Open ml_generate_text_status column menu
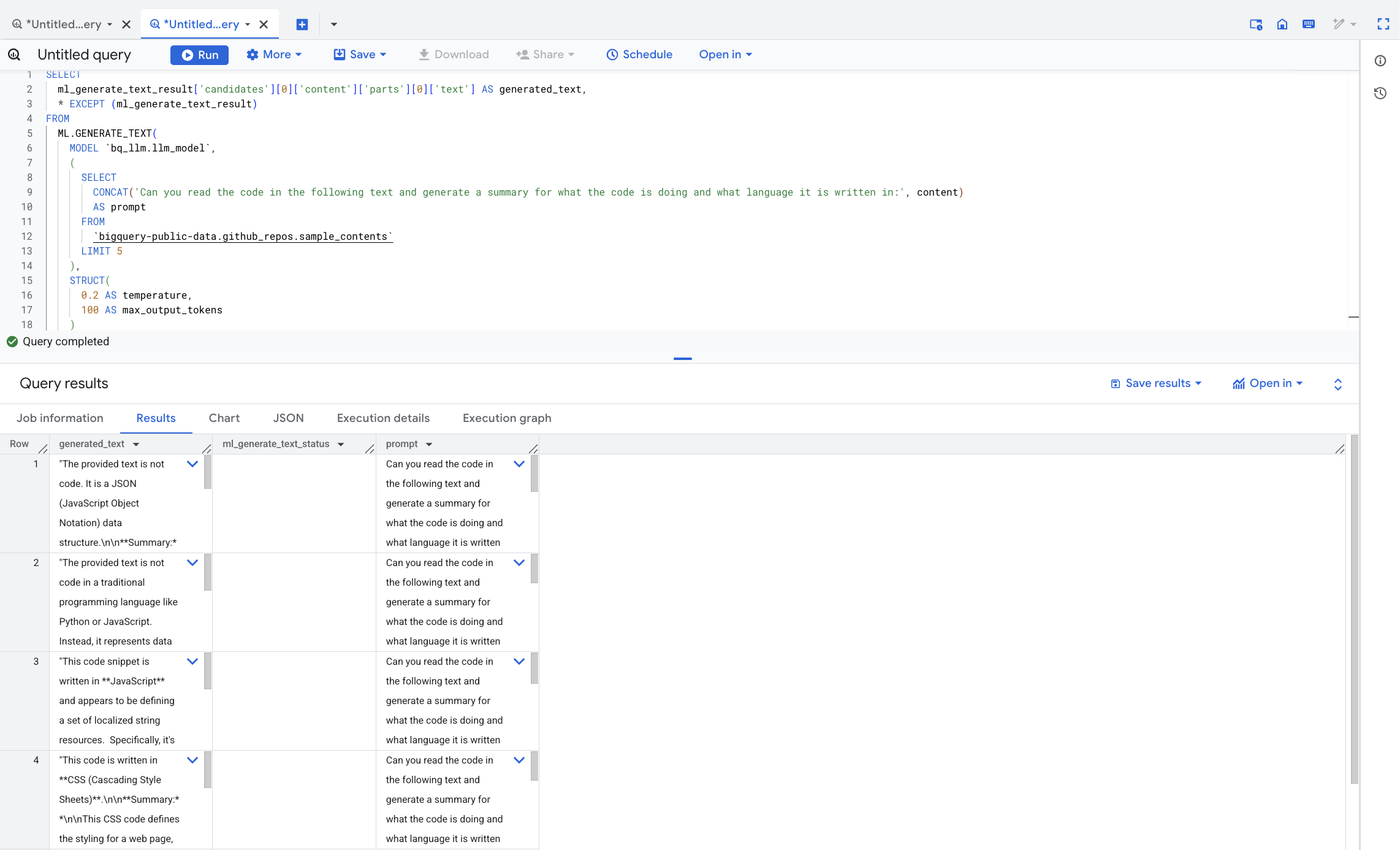 click(x=341, y=444)
